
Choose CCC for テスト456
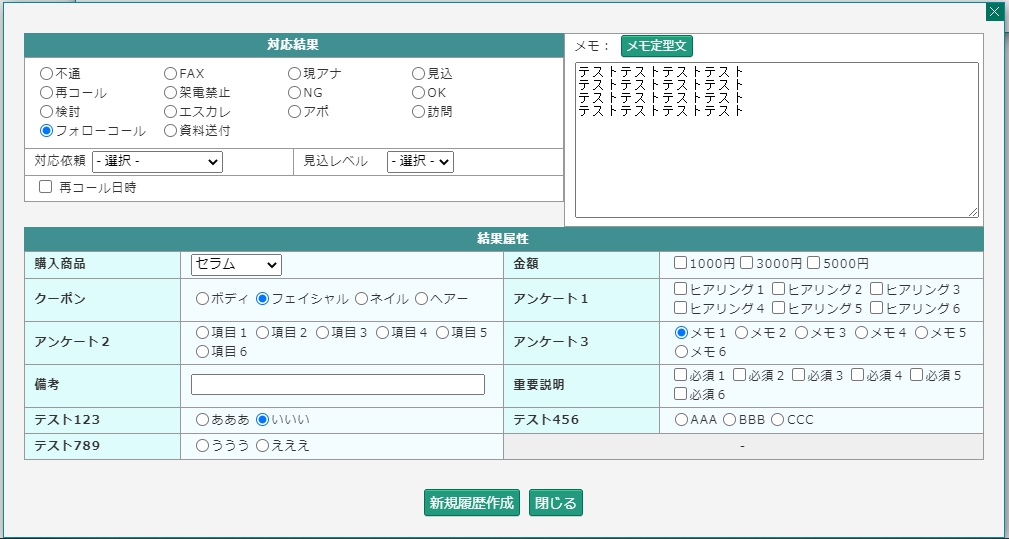pos(778,419)
